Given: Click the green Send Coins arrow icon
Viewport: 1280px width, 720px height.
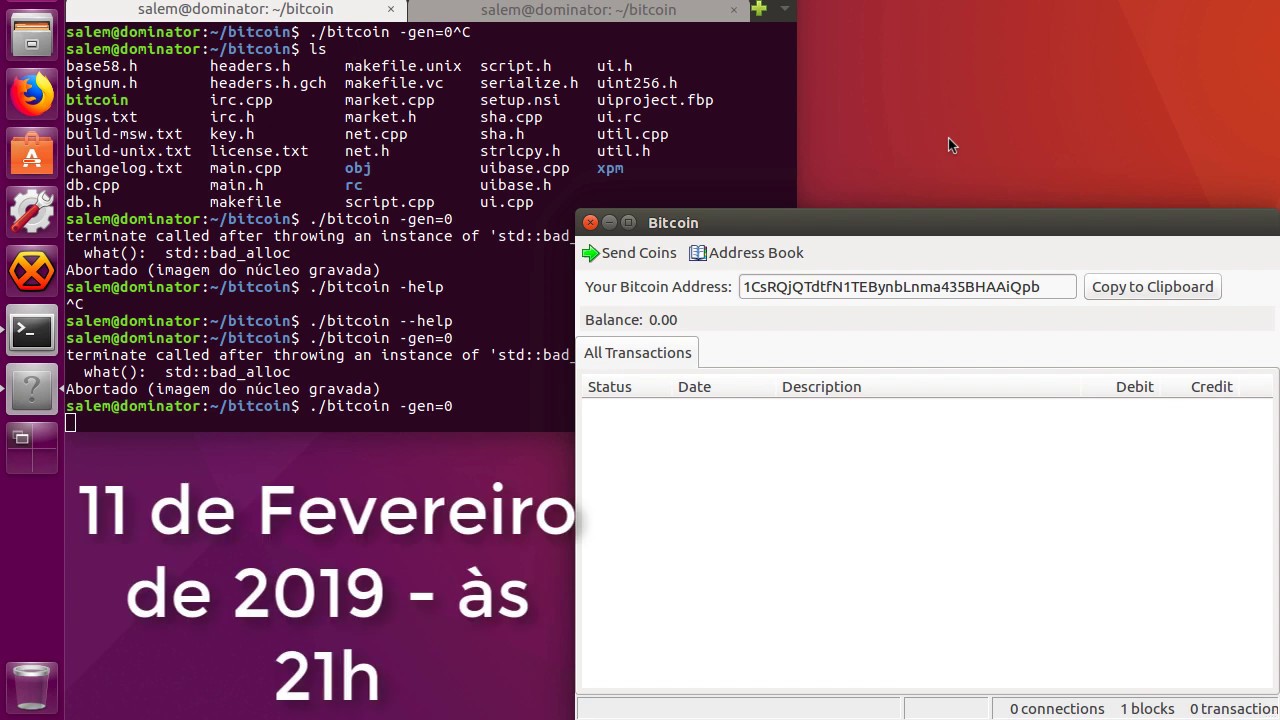Looking at the screenshot, I should point(590,253).
